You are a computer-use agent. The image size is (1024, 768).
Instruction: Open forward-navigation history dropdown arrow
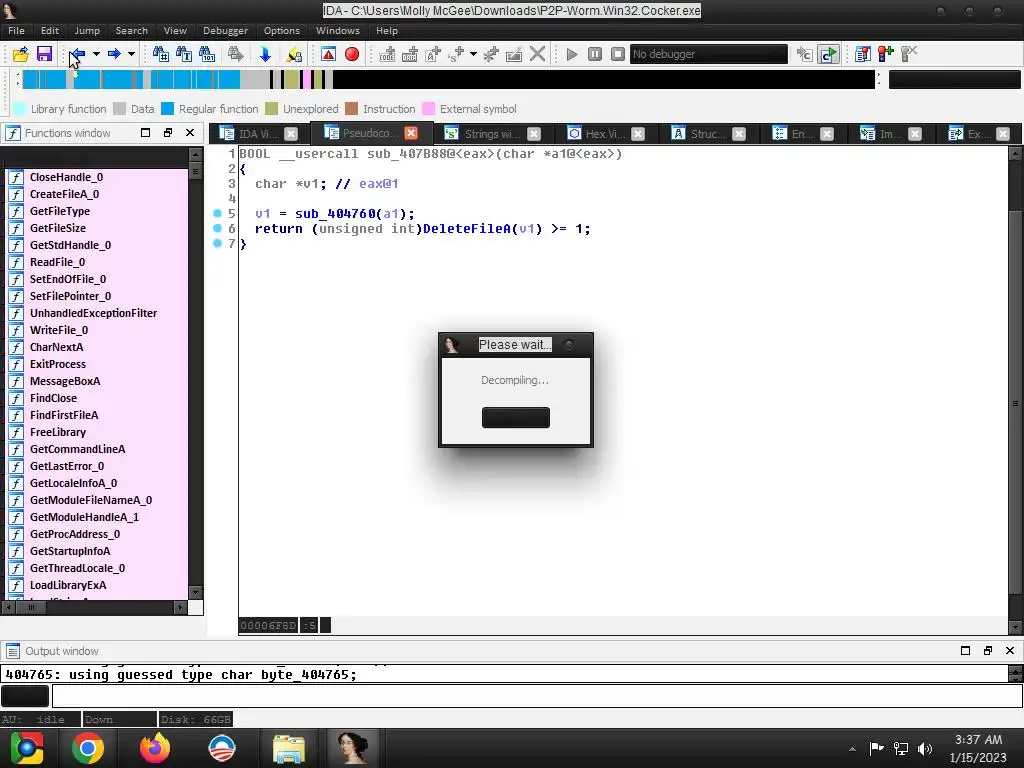click(131, 54)
